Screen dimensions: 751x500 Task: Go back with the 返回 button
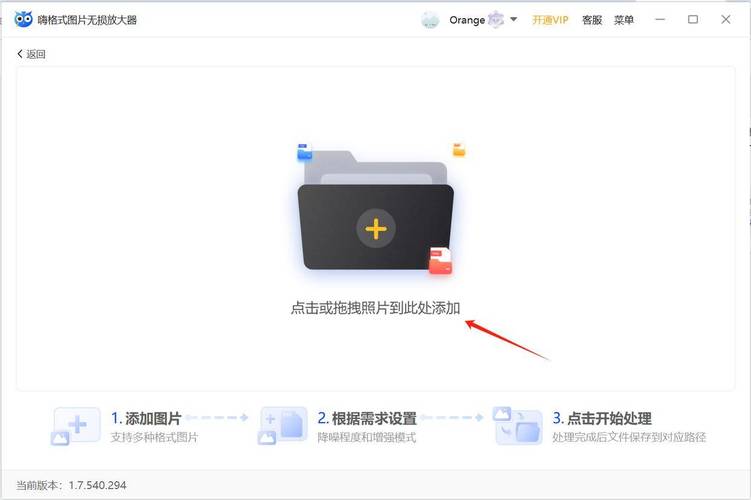point(31,54)
